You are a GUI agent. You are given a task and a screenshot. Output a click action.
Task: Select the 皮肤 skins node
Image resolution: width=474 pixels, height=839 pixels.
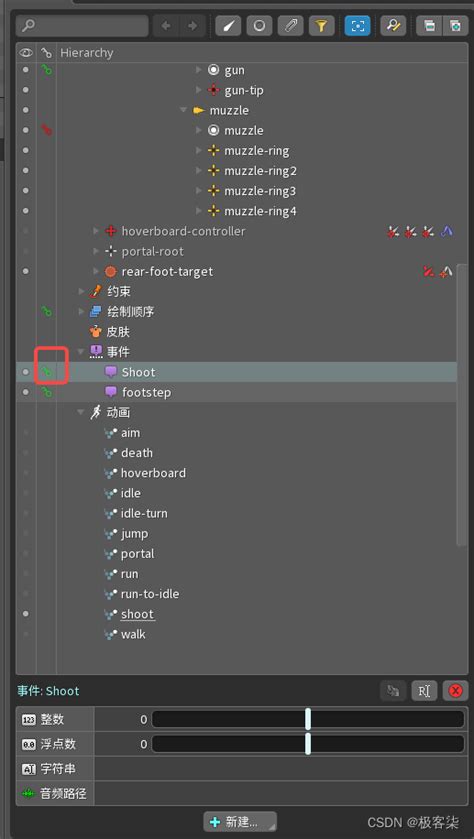[x=118, y=332]
